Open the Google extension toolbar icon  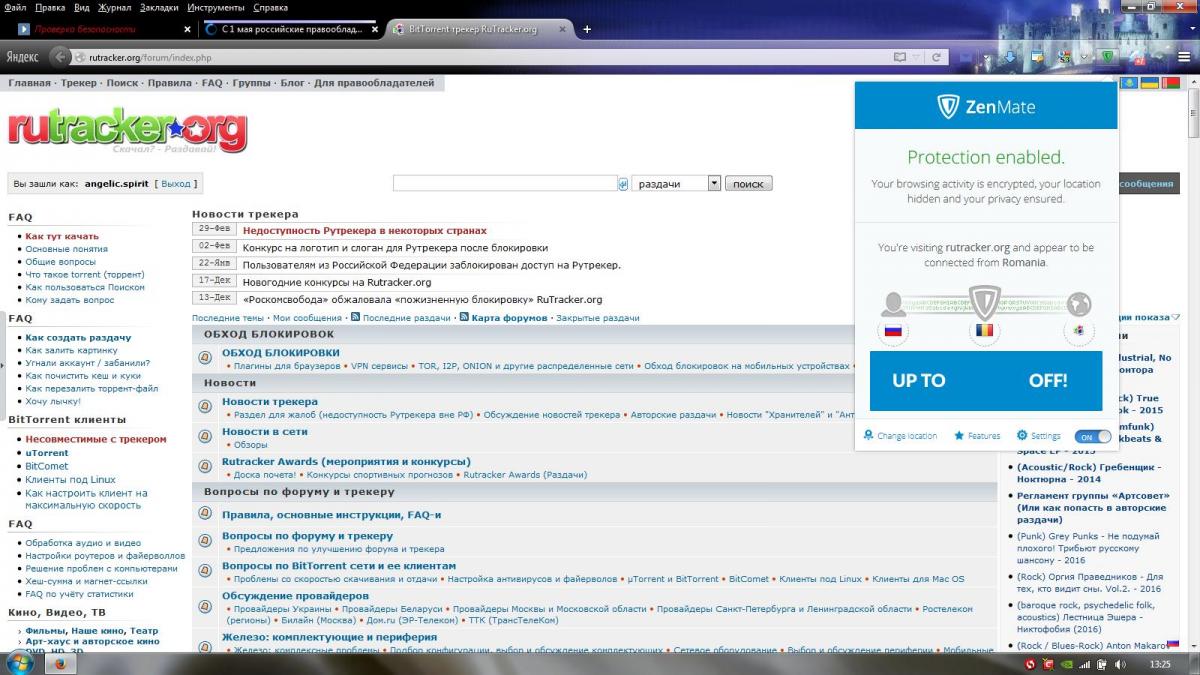pos(1064,57)
